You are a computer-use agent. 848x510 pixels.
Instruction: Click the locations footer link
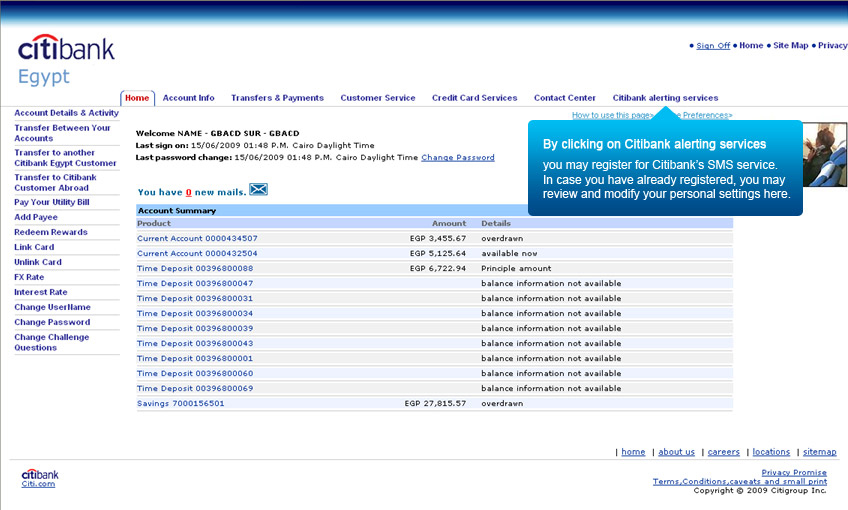pos(771,452)
